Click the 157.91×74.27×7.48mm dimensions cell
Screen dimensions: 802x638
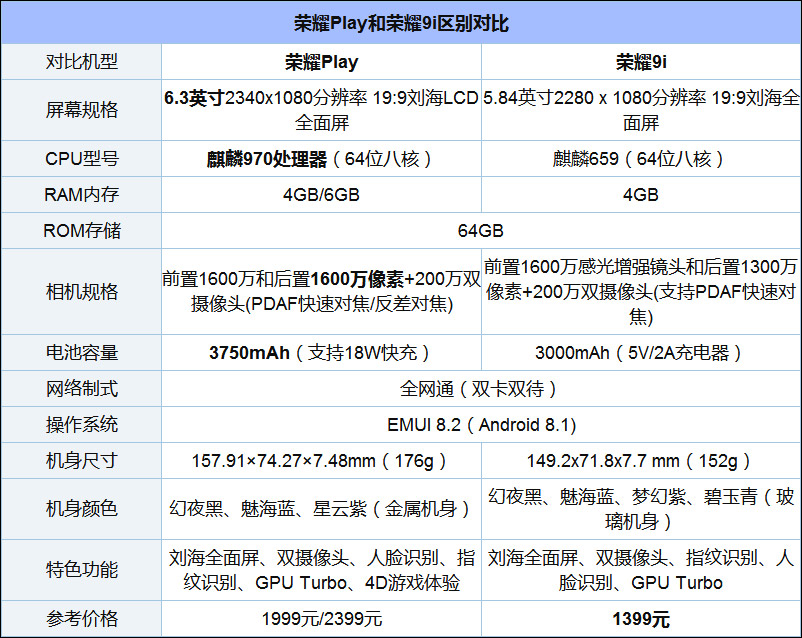click(x=321, y=460)
